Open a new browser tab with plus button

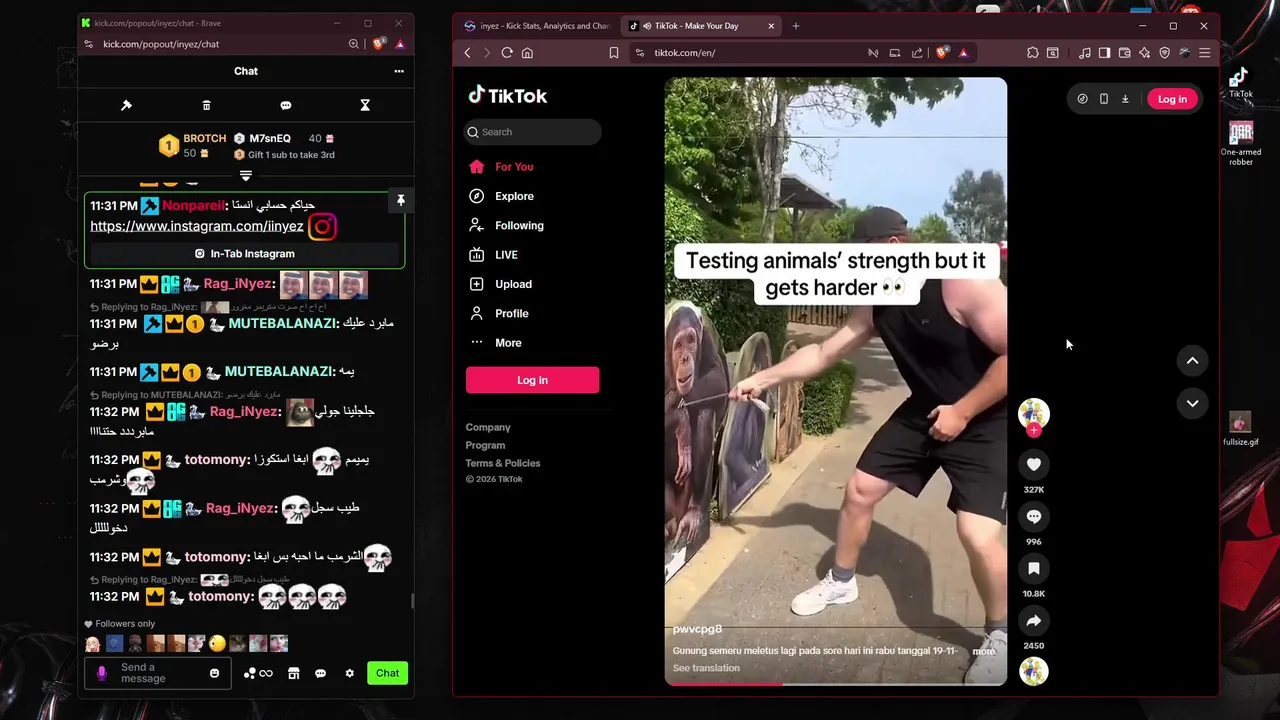pyautogui.click(x=796, y=26)
